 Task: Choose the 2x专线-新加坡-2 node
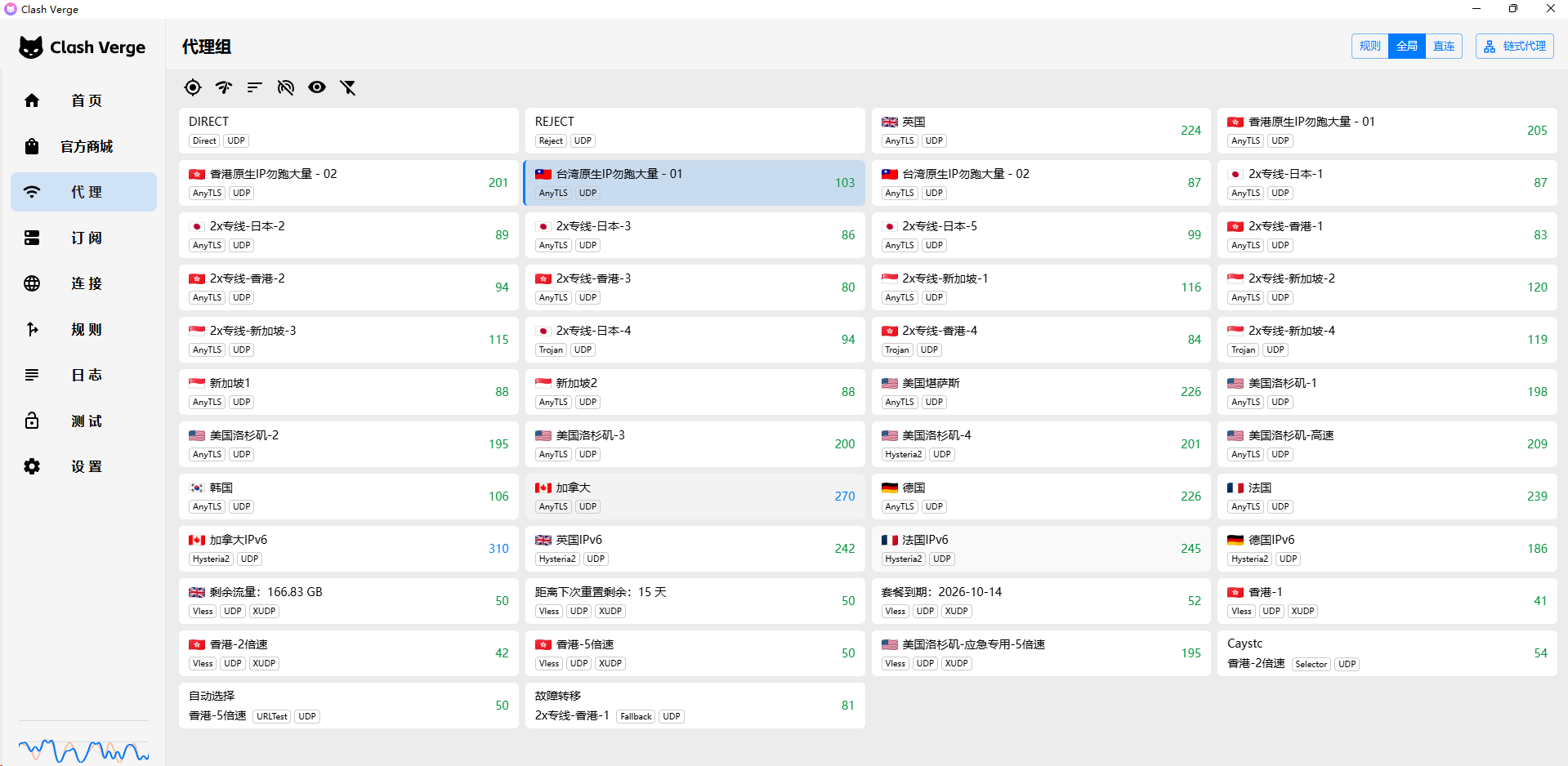click(1387, 287)
